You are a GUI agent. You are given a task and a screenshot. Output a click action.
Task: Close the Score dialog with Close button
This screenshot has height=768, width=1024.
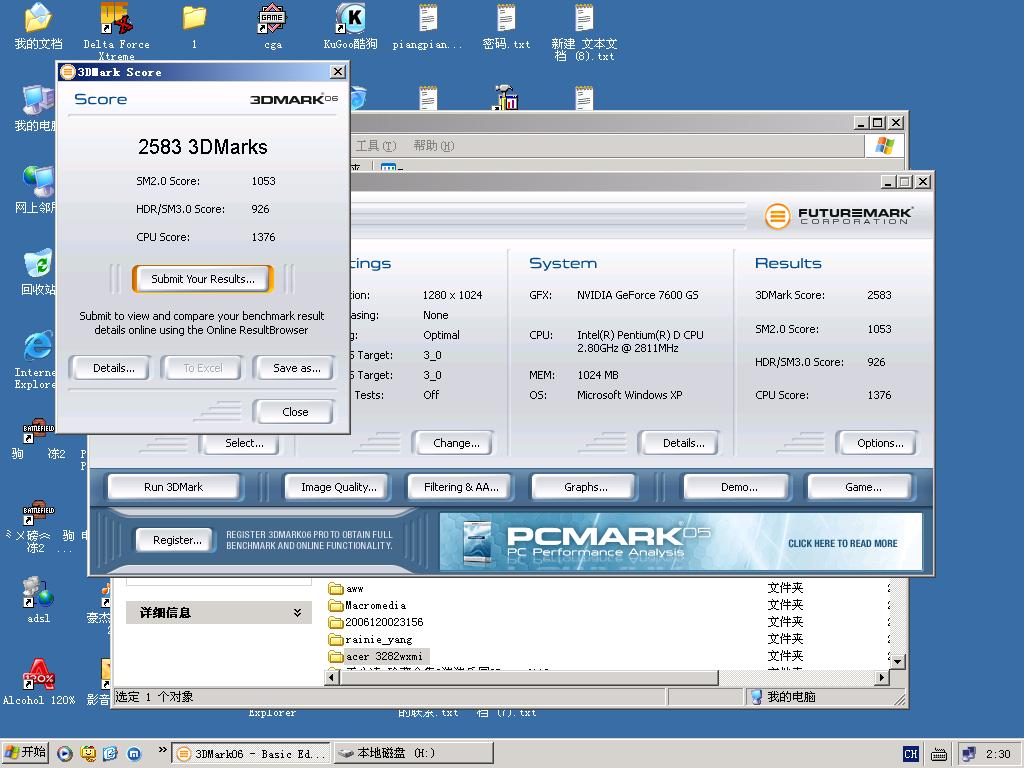(x=295, y=412)
